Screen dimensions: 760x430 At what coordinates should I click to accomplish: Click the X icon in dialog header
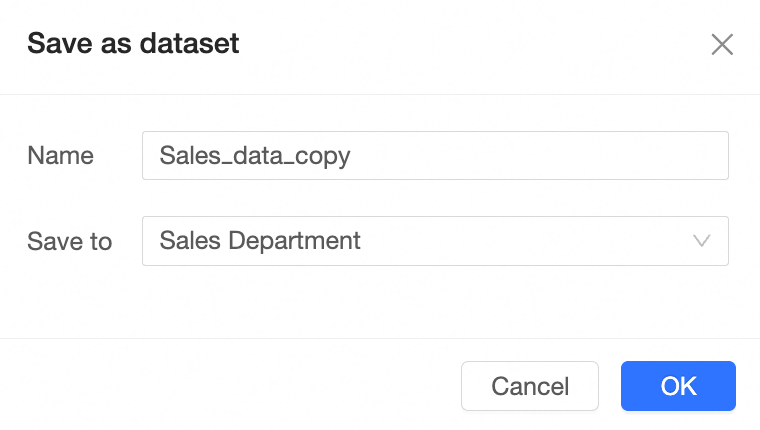coord(722,44)
